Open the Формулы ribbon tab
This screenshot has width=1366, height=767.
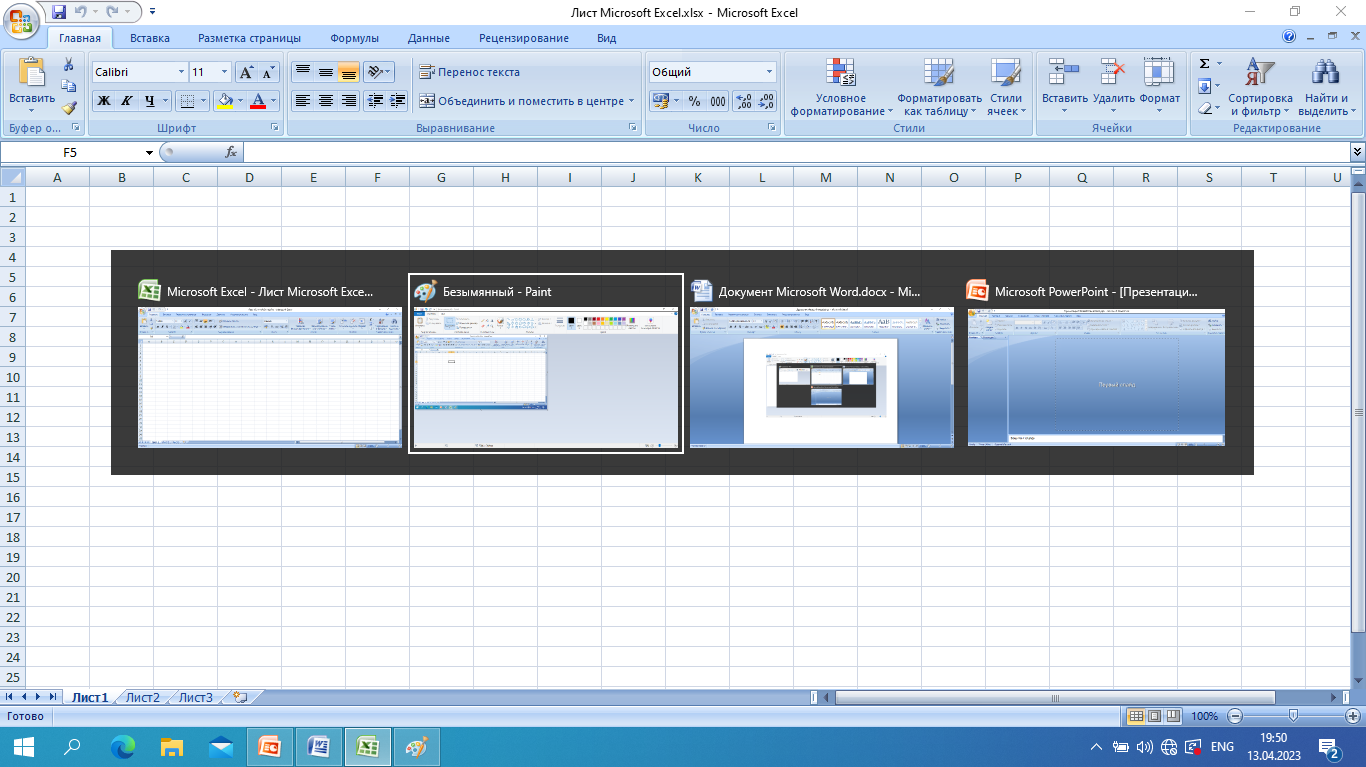(354, 38)
